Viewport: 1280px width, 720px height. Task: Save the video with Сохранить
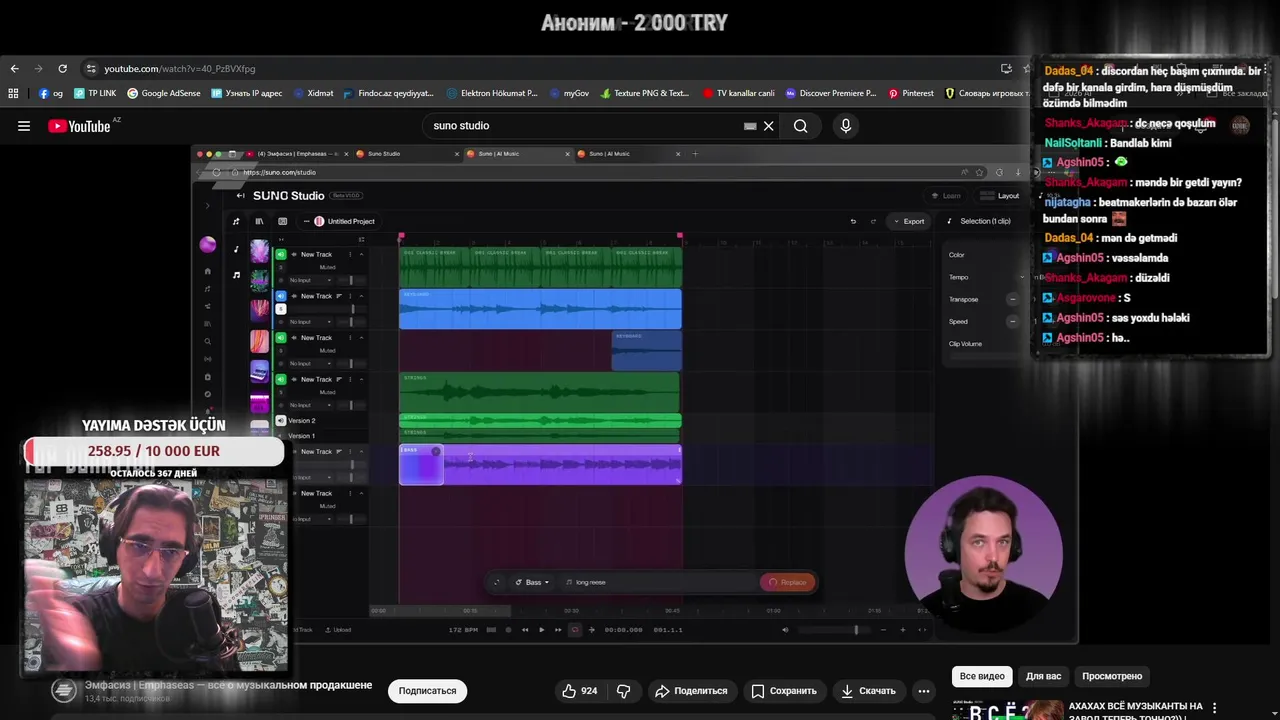point(784,691)
